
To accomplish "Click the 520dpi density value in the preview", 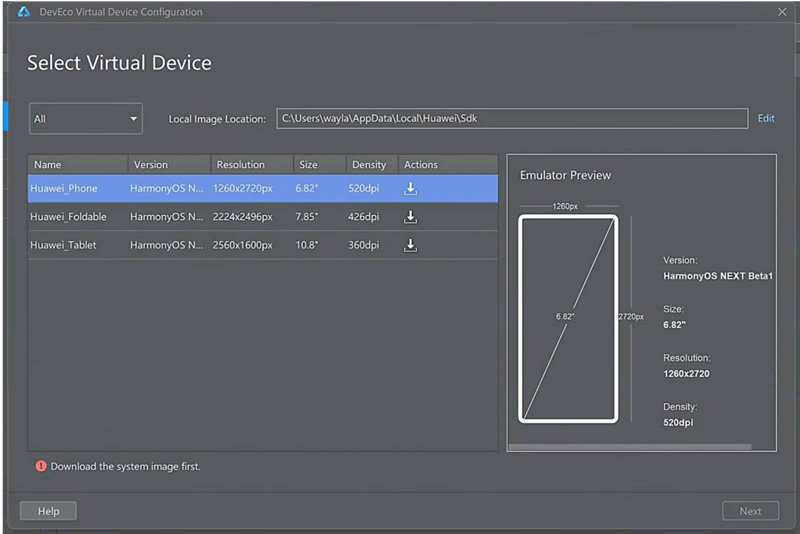I will (678, 422).
